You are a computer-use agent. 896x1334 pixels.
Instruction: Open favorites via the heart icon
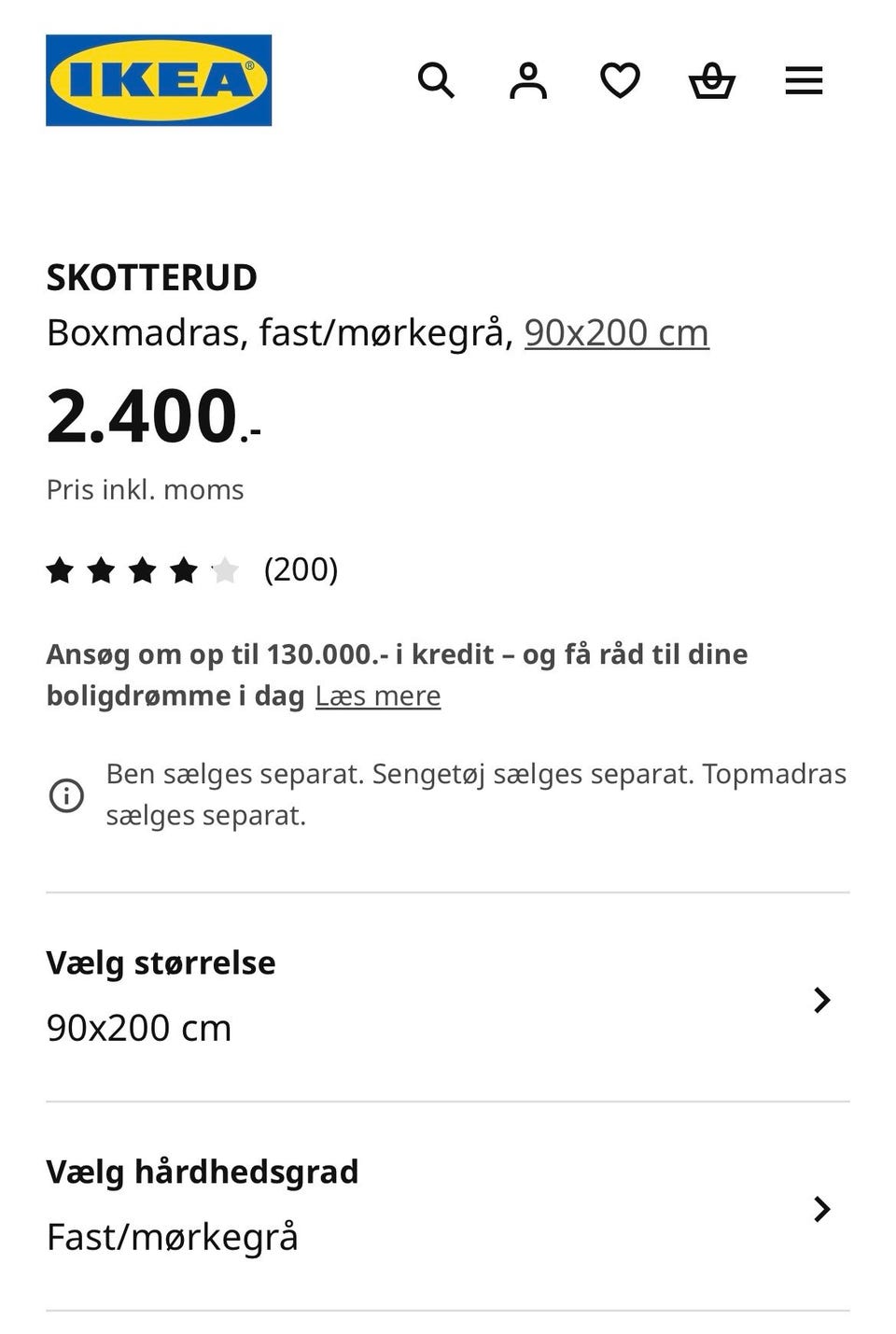coord(620,80)
